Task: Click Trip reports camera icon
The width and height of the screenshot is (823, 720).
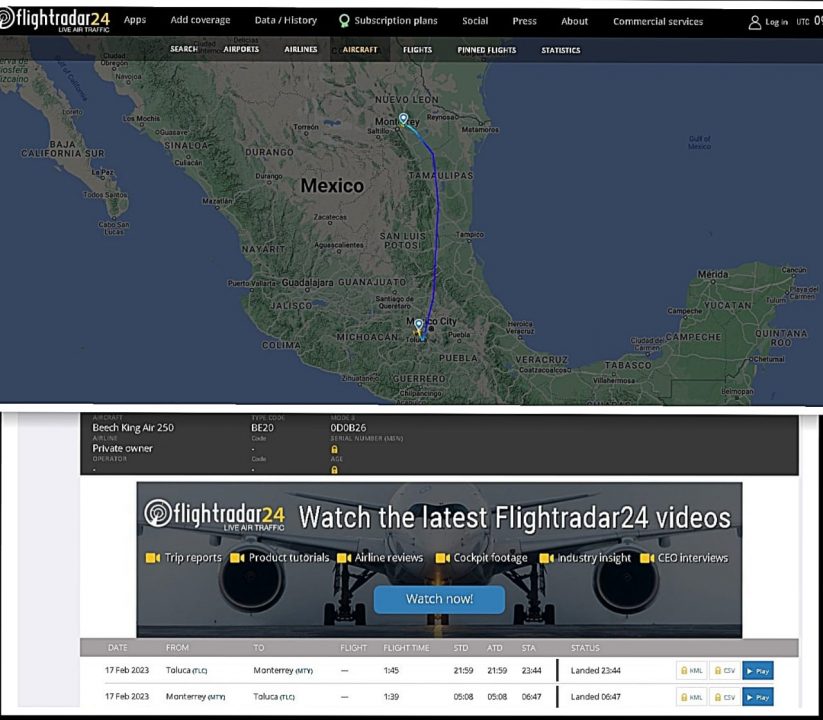Action: pyautogui.click(x=153, y=558)
